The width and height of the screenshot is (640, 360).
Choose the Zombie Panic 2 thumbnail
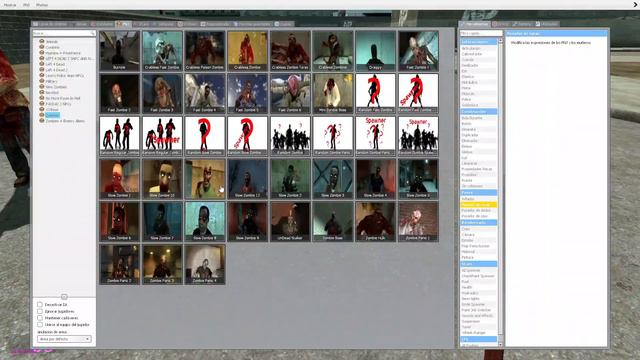click(120, 264)
